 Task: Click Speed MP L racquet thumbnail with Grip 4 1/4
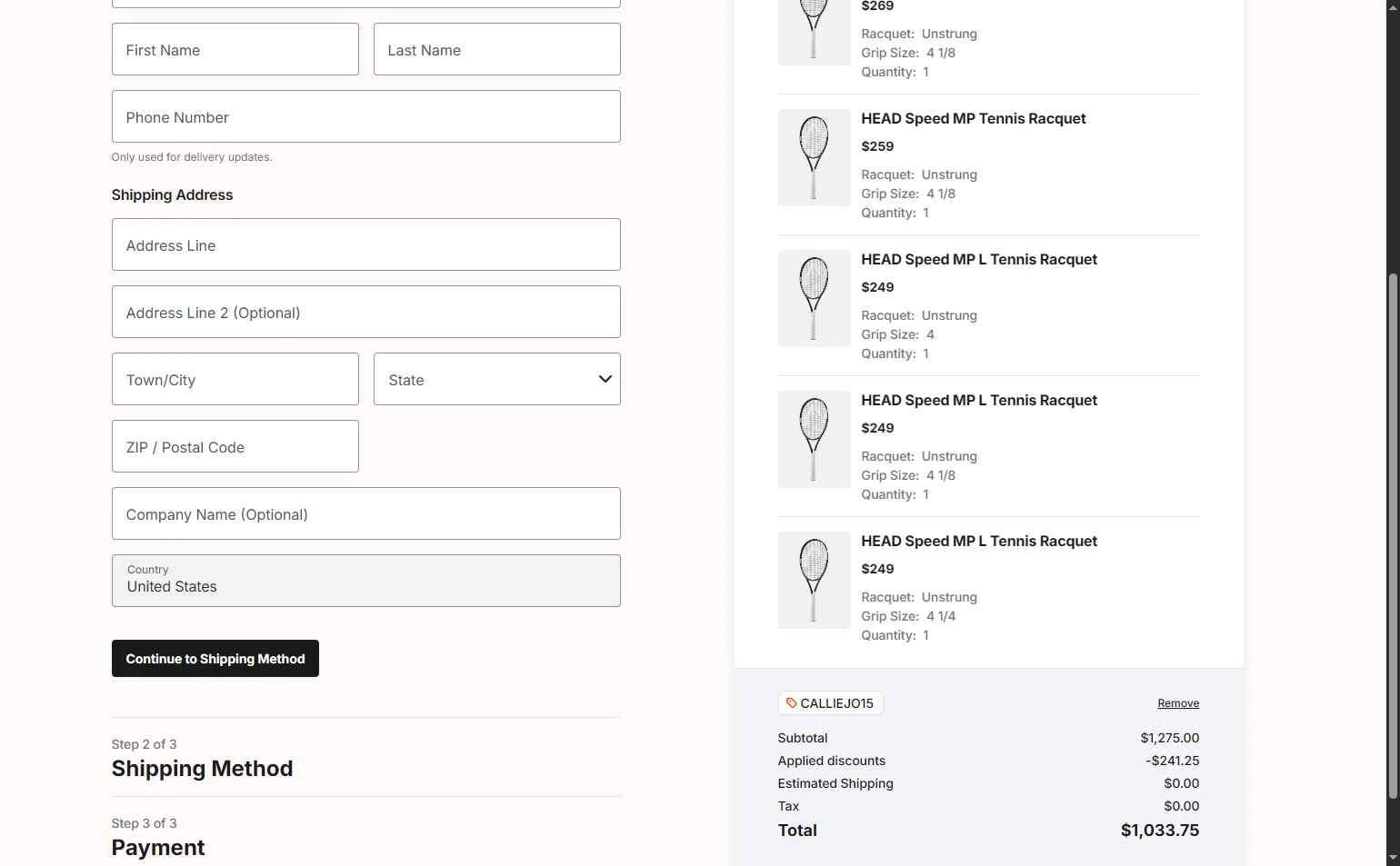click(814, 580)
